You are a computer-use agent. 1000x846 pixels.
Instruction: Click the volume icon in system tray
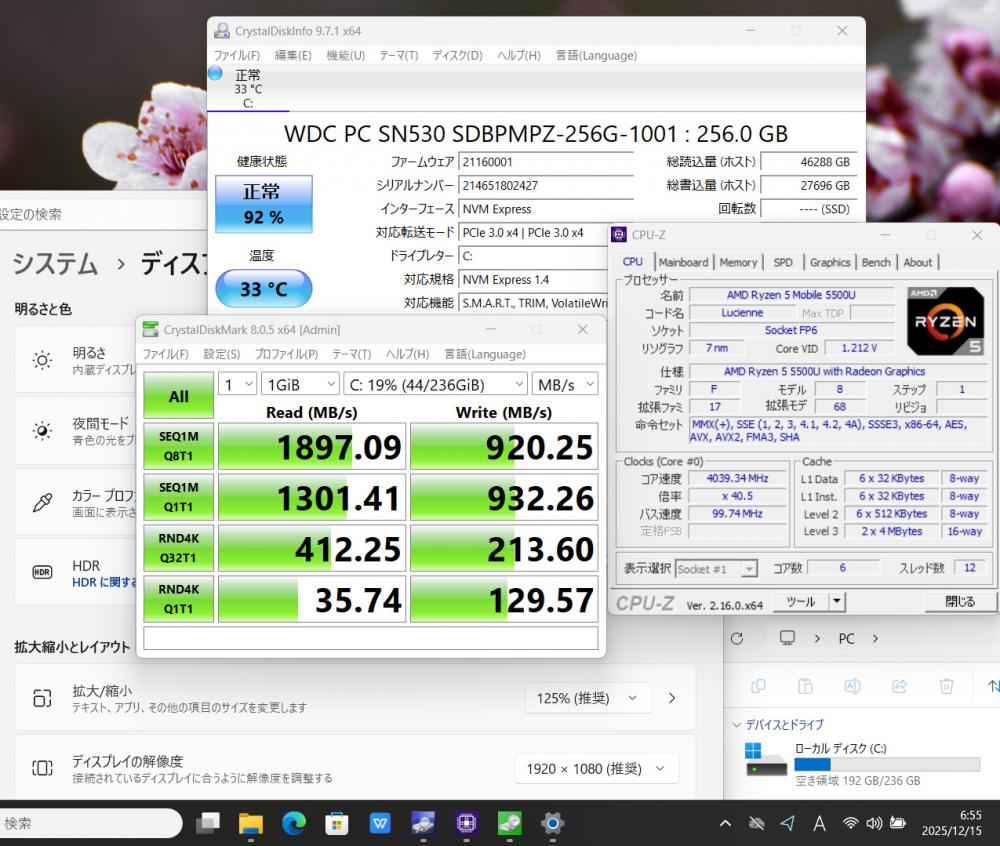(874, 823)
